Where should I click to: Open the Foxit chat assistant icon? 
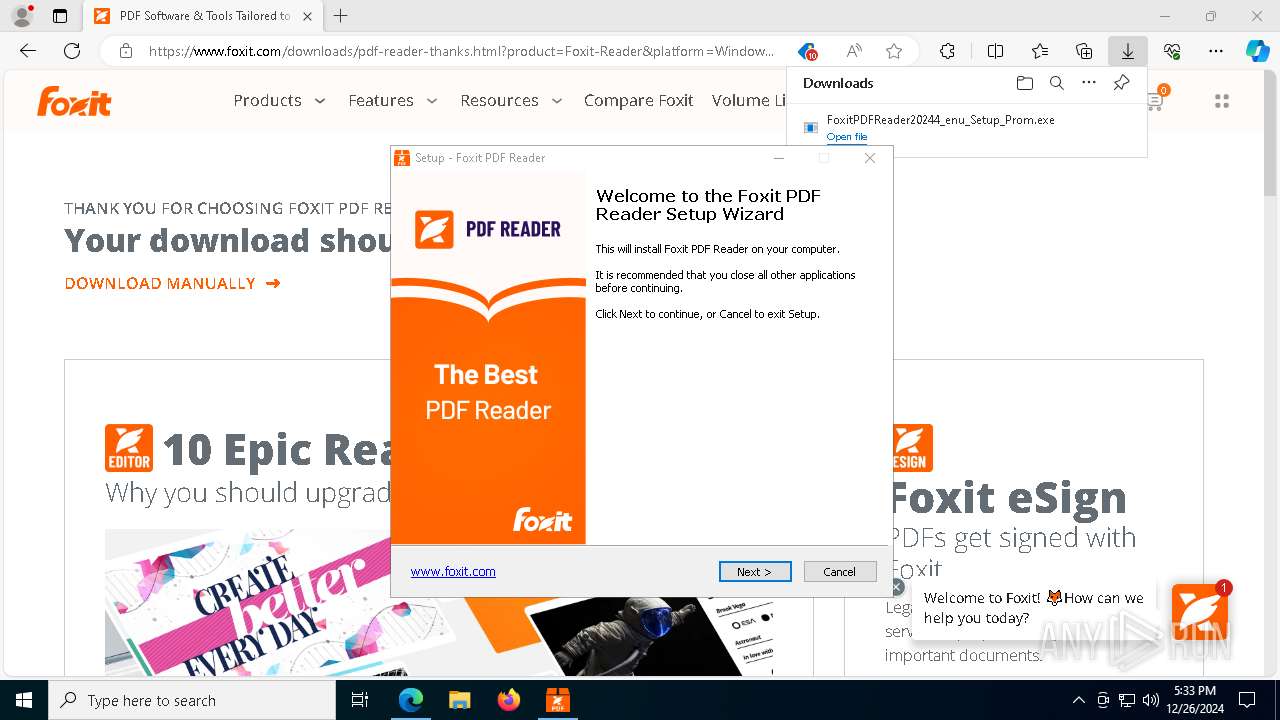tap(1200, 612)
